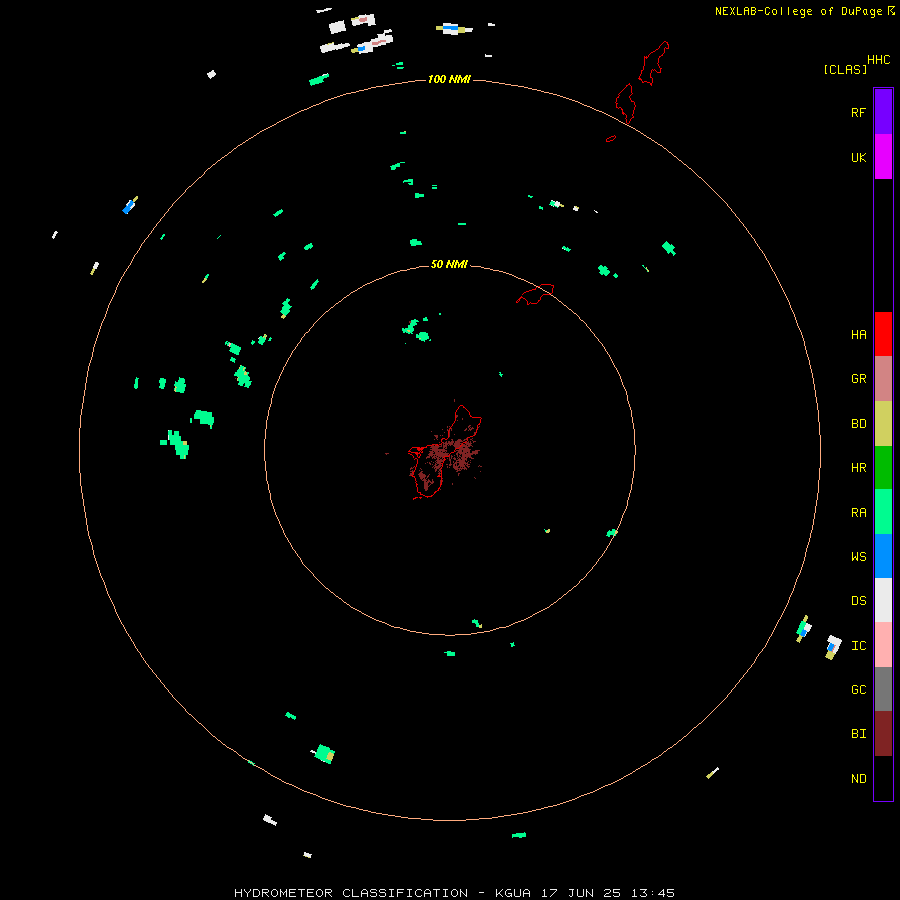Image resolution: width=900 pixels, height=900 pixels.
Task: Click the DS white legend swatch
Action: click(x=883, y=600)
